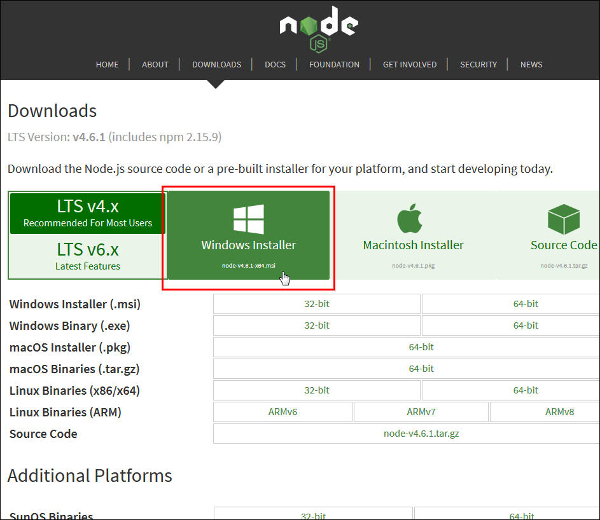Click the Node.js logo
The image size is (600, 520).
tap(319, 29)
